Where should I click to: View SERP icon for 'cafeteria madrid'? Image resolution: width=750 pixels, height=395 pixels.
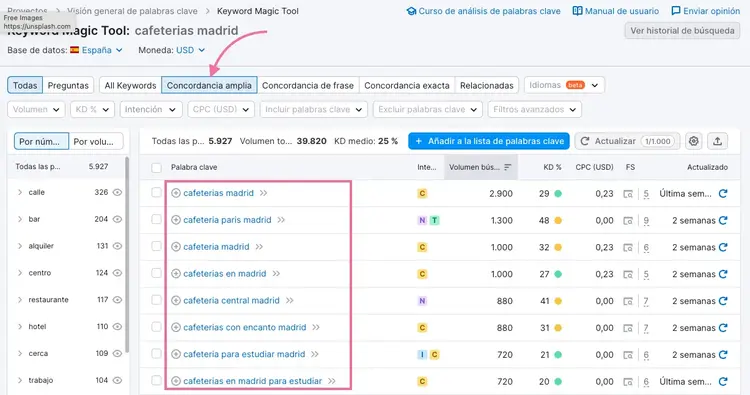pos(628,247)
